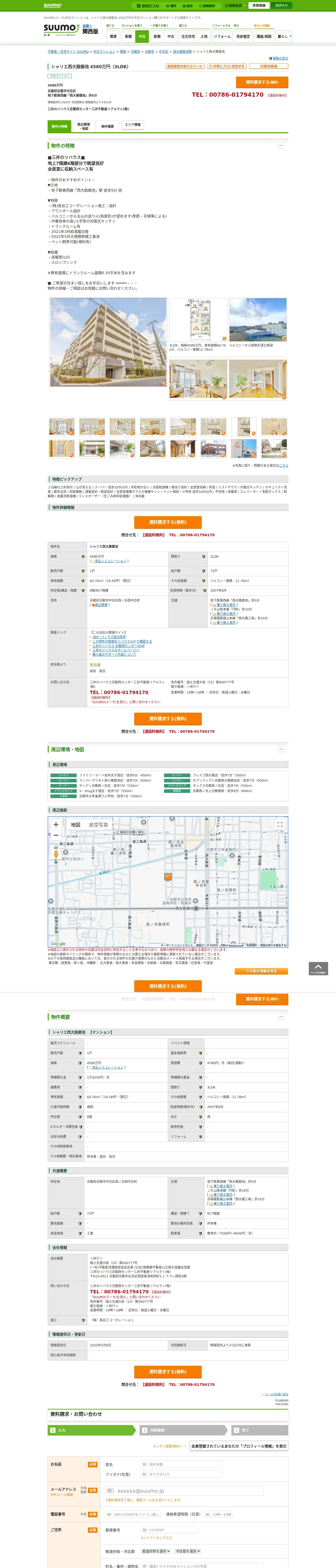The image size is (336, 1568).
Task: Expand the 暮らし navigation menu
Action: pyautogui.click(x=284, y=37)
